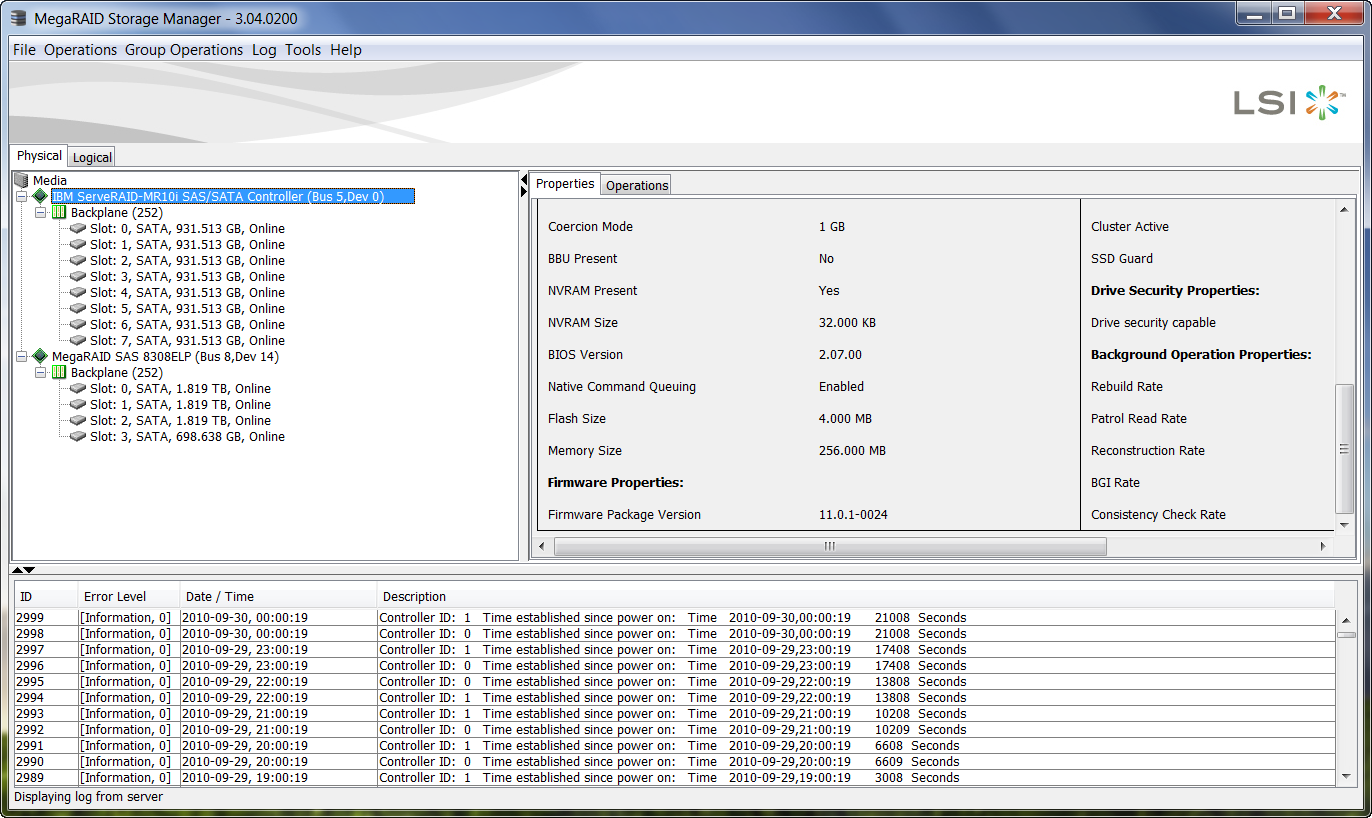Click the Date / Time column header
1372x818 pixels.
click(278, 597)
